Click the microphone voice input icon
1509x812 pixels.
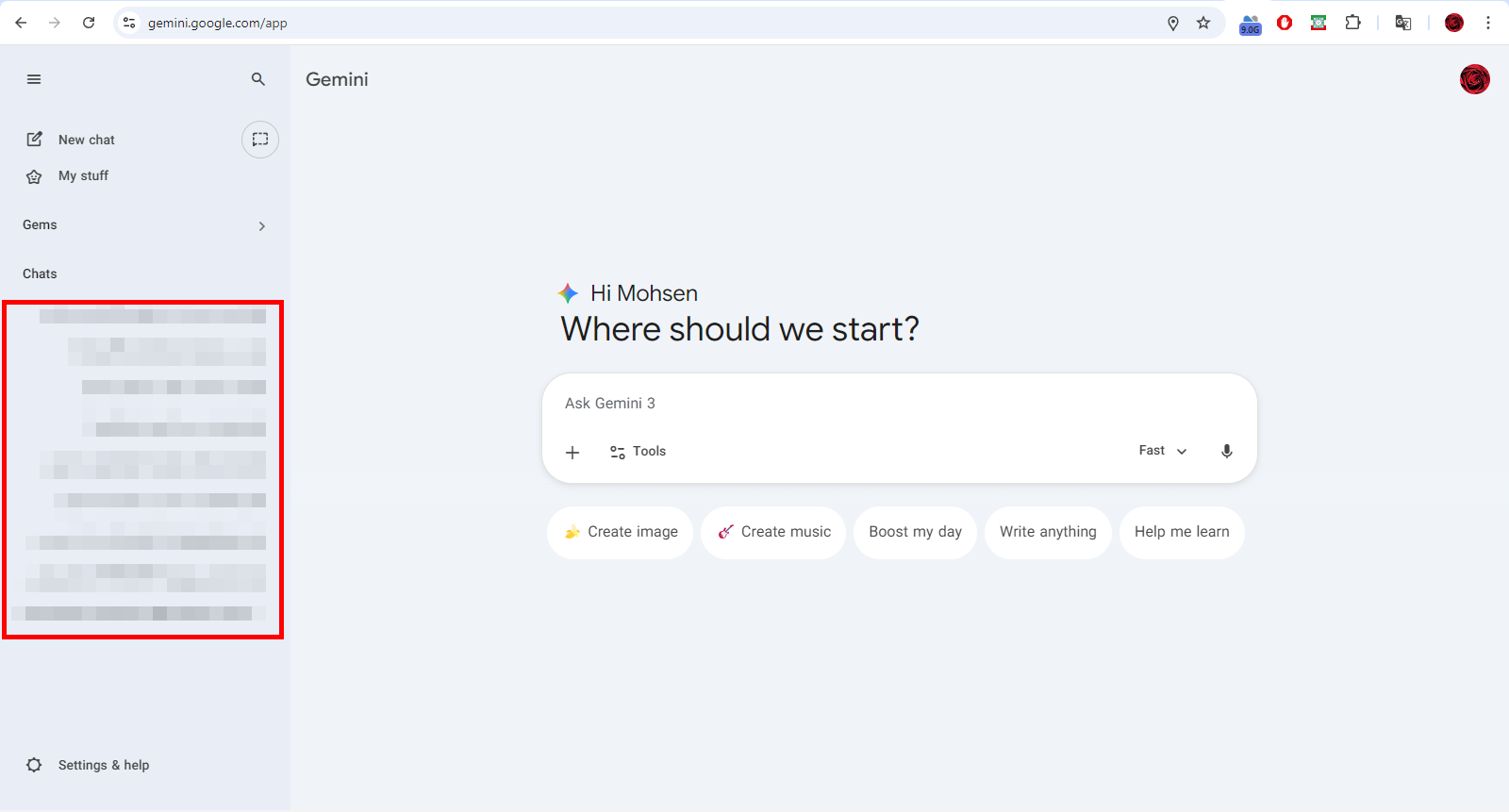1227,451
